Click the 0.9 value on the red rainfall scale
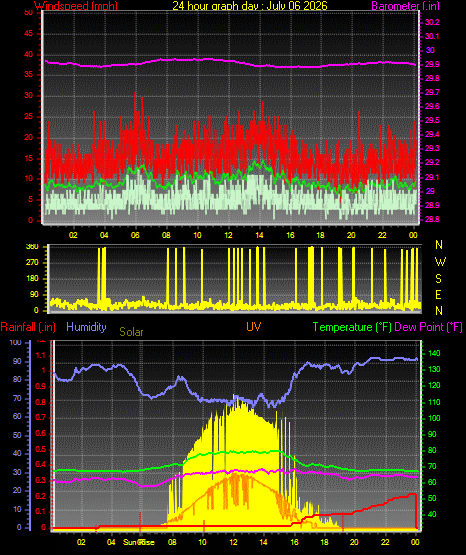The image size is (466, 555). (41, 386)
